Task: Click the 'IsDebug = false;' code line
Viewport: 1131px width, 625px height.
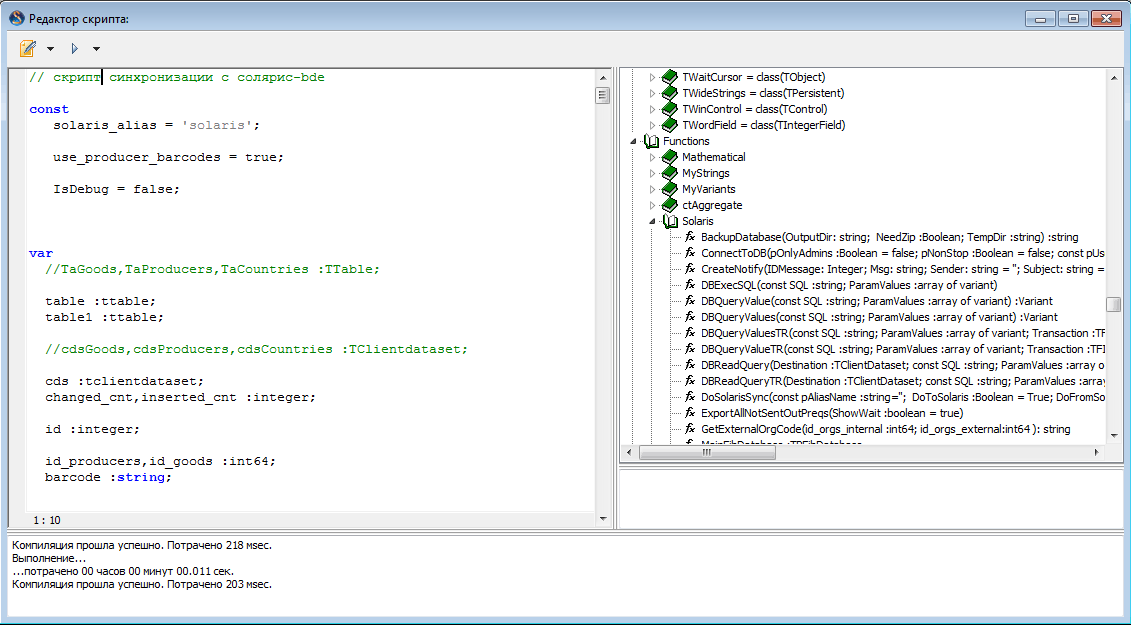Action: (116, 189)
